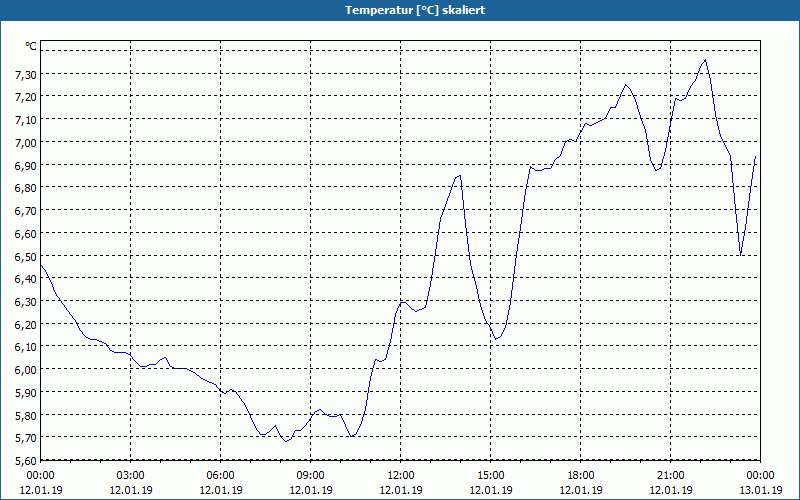The width and height of the screenshot is (800, 500).
Task: Click the 6,30 y-axis label
Action: [26, 302]
